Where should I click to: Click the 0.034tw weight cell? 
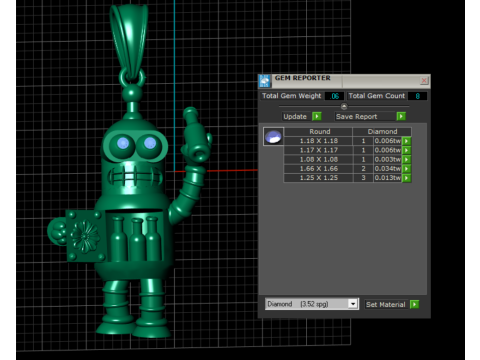click(x=388, y=169)
